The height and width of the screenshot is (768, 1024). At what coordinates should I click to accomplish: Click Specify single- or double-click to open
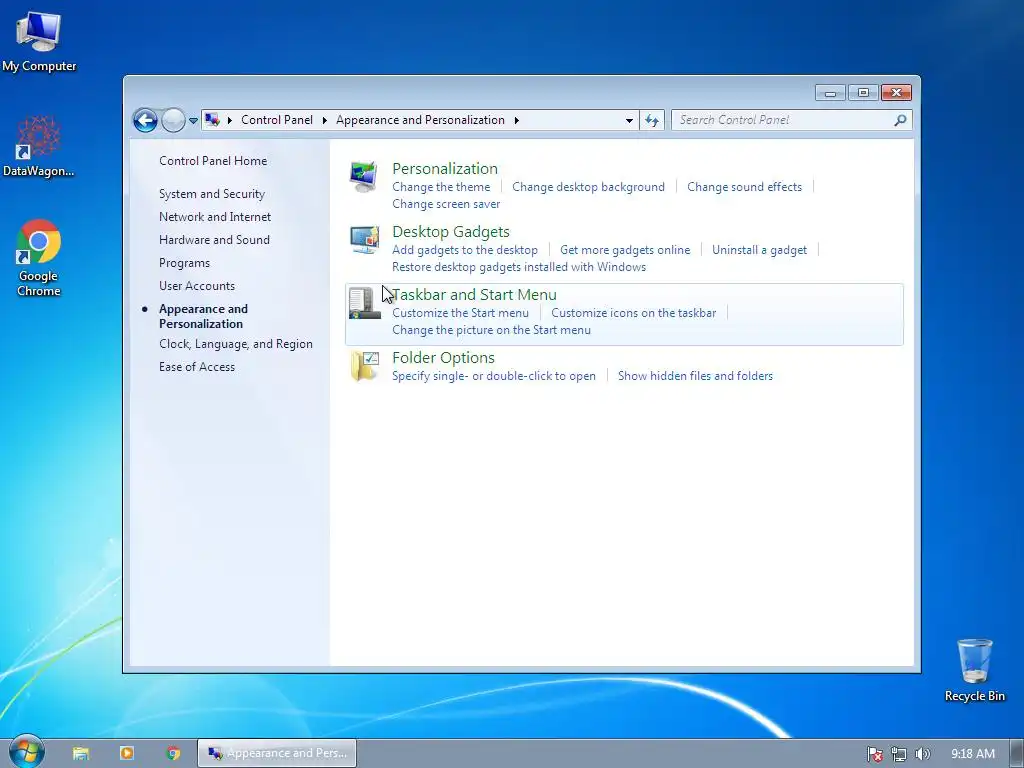click(x=494, y=376)
